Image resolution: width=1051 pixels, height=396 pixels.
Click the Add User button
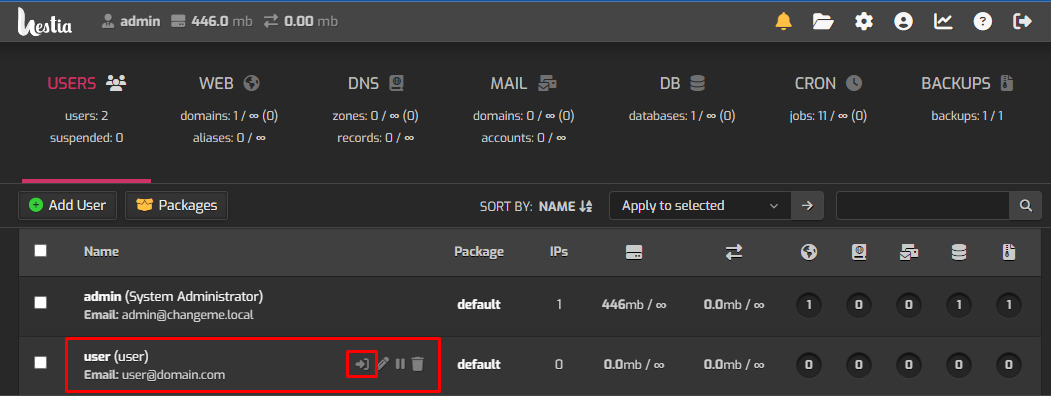pos(67,205)
